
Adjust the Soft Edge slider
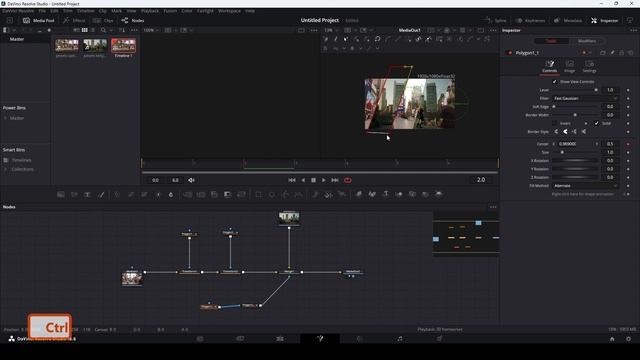576,107
